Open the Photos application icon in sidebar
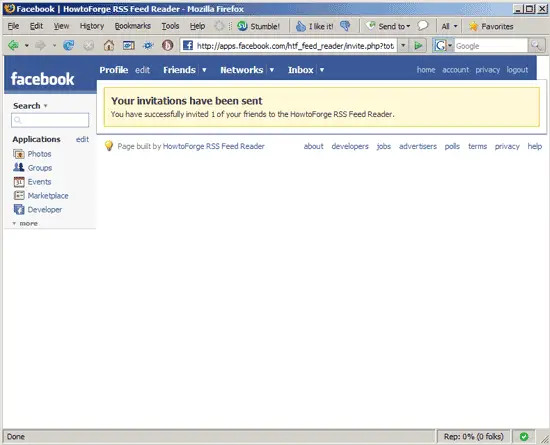The image size is (550, 445). pos(19,154)
